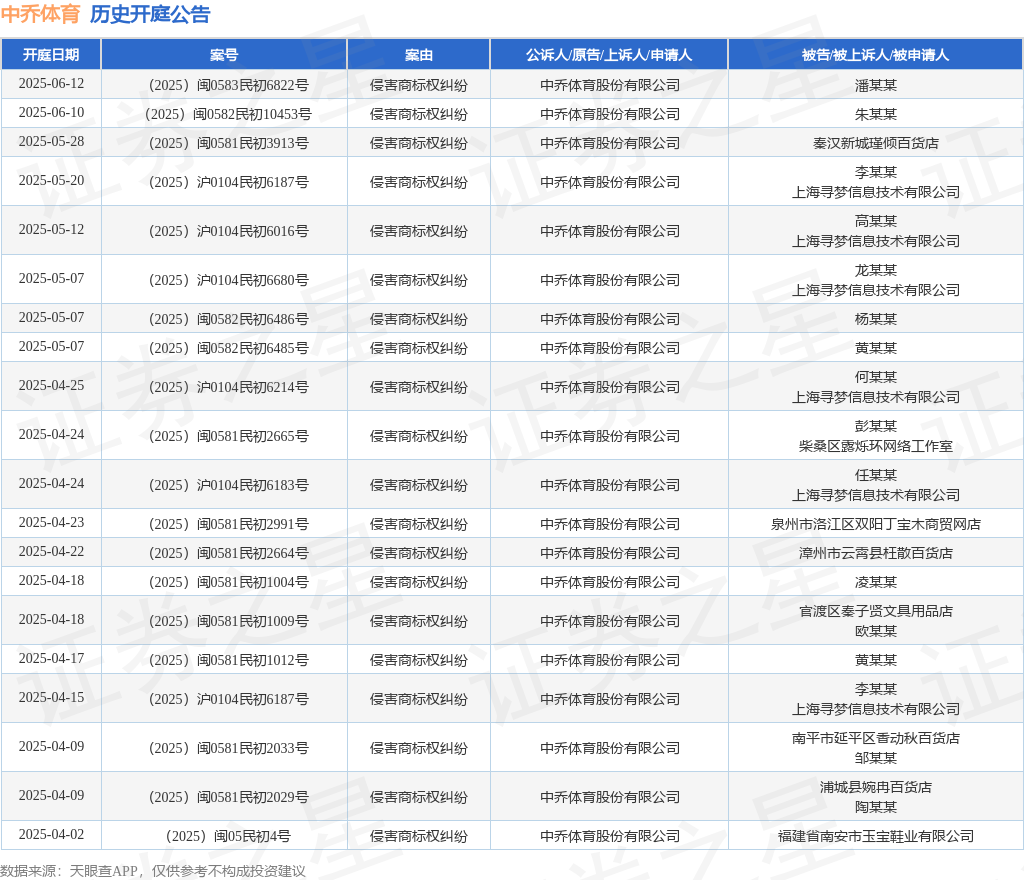
Task: Click case number 沪0104民初6214号
Action: tap(229, 387)
